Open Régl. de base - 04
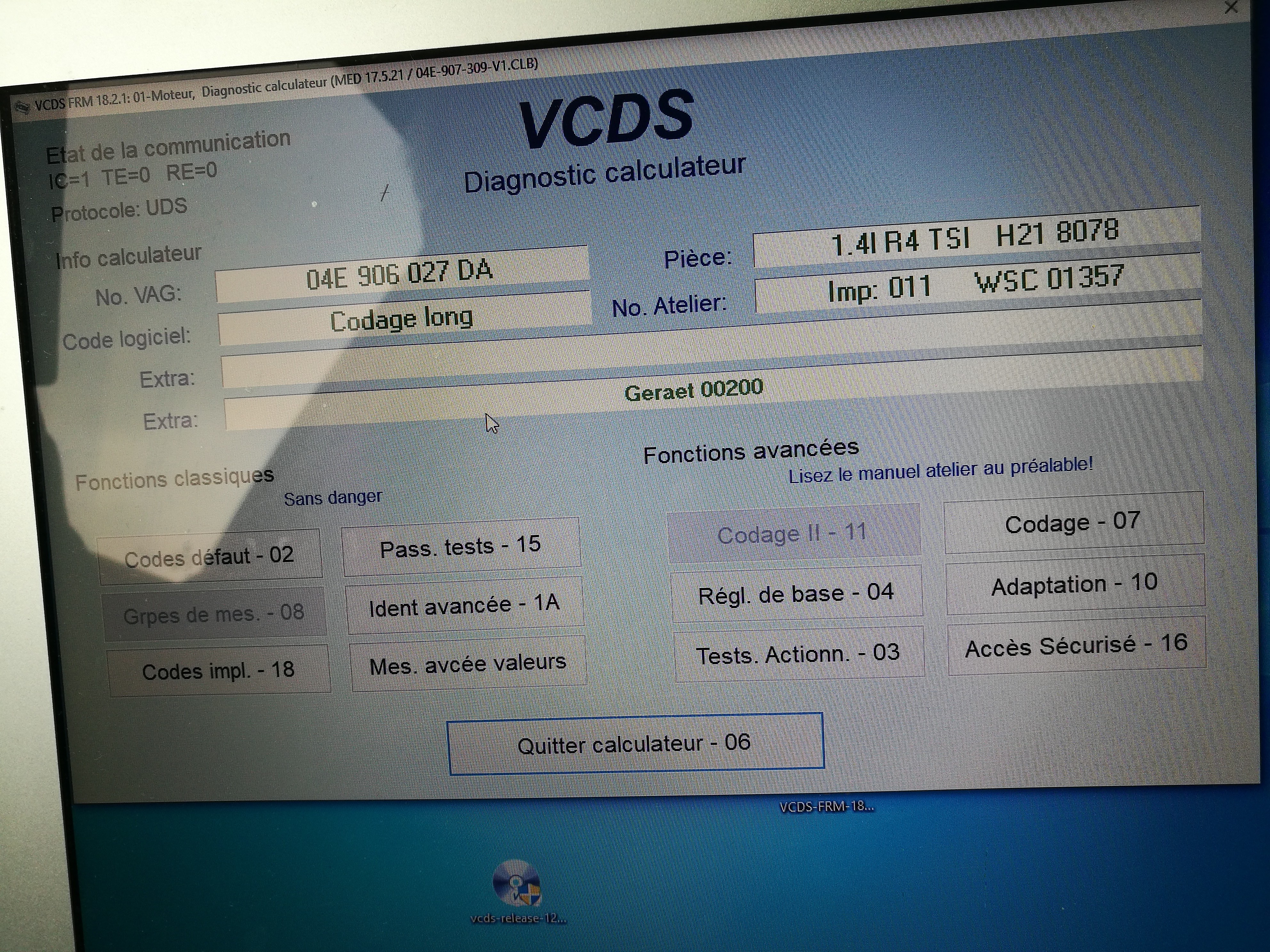Image resolution: width=1270 pixels, height=952 pixels. pyautogui.click(x=796, y=594)
